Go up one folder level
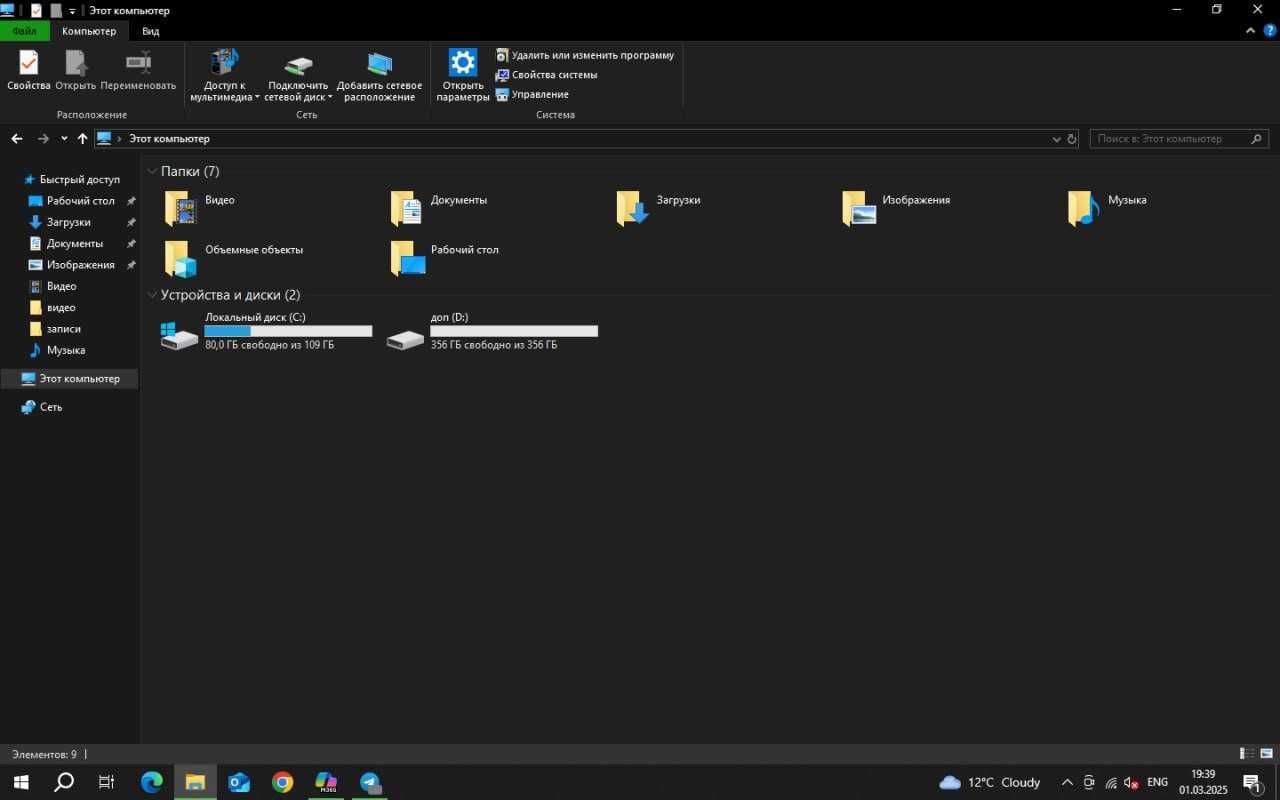This screenshot has width=1280, height=800. click(x=82, y=139)
